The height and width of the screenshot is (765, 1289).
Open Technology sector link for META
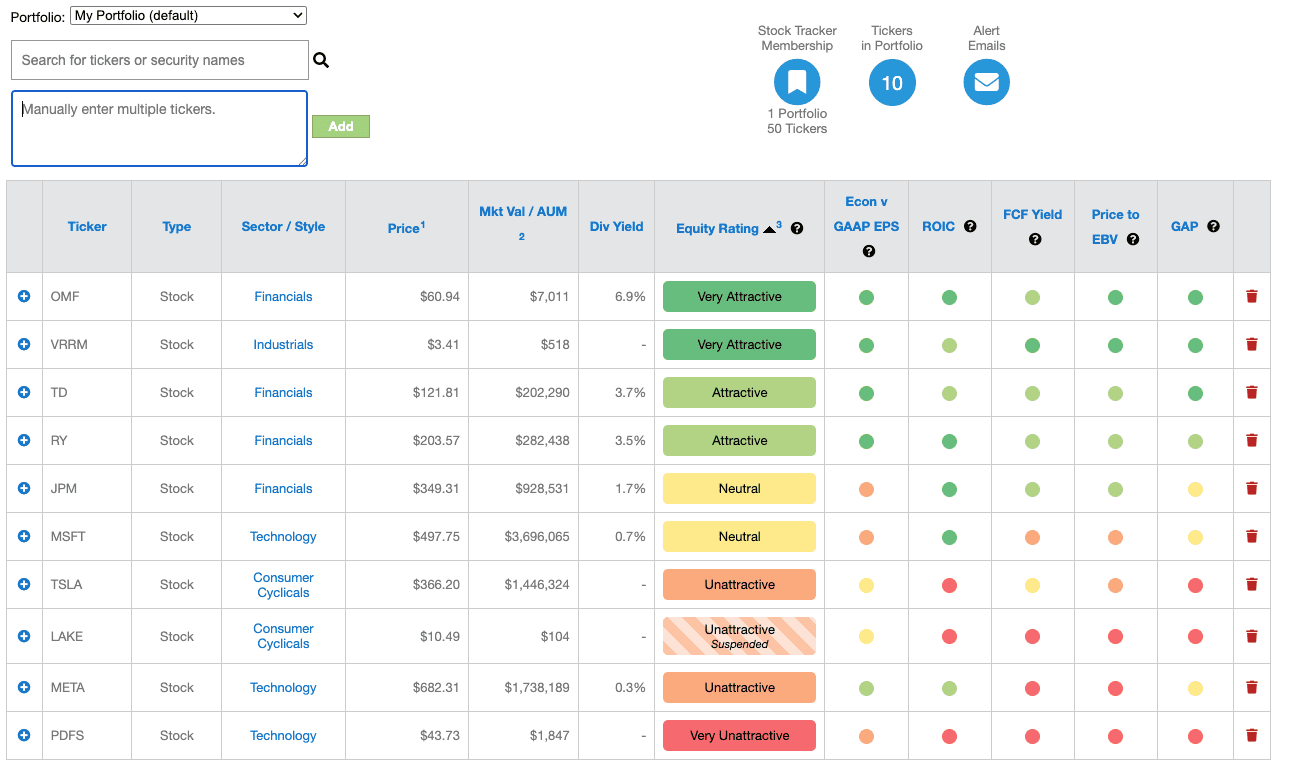click(x=283, y=687)
